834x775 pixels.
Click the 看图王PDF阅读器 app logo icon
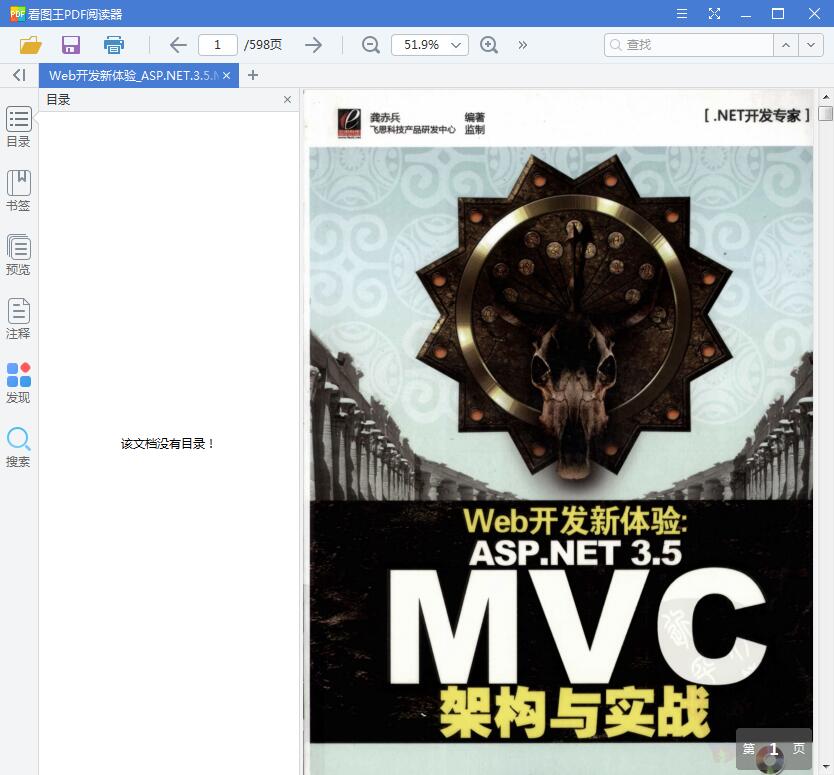click(17, 14)
